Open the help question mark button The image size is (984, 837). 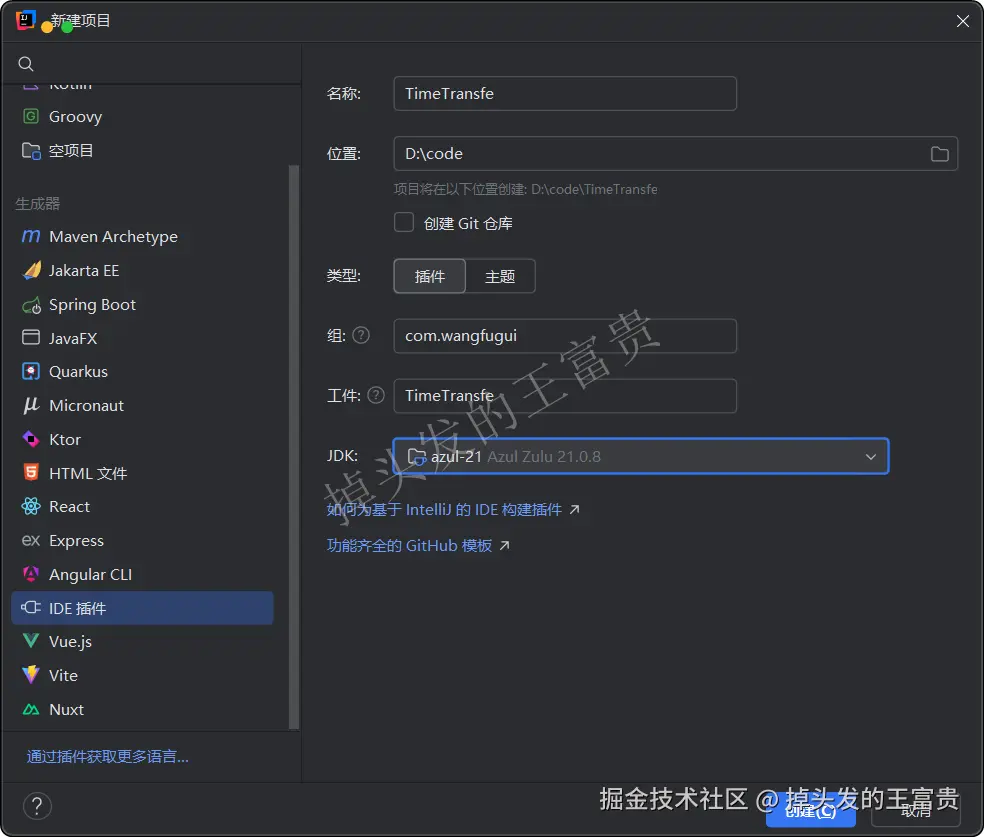point(37,806)
